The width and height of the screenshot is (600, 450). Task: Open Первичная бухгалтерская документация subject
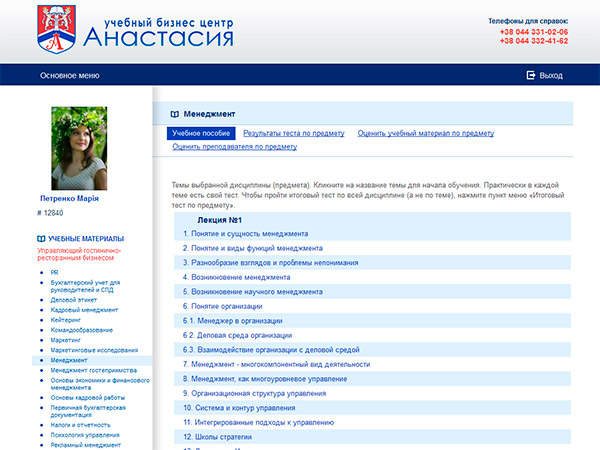(x=88, y=411)
